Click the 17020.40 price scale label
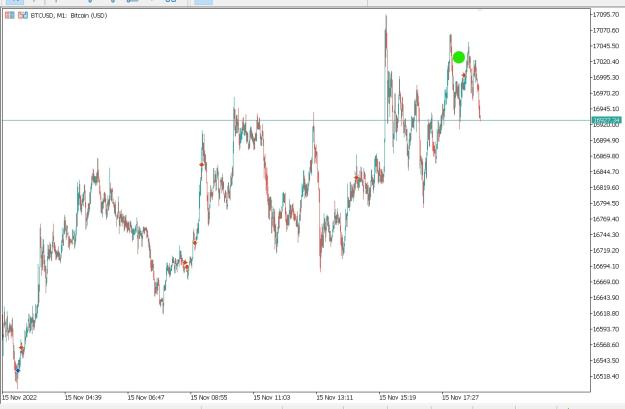625x409 pixels. (606, 61)
